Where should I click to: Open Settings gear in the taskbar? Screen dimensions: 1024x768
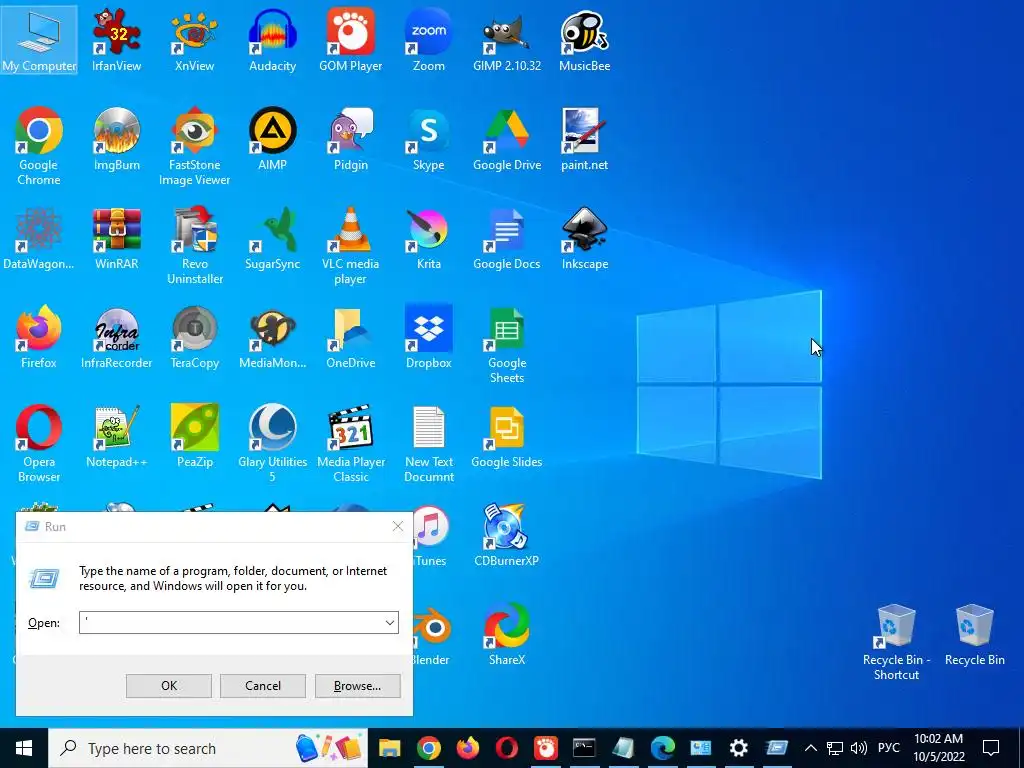click(x=739, y=748)
